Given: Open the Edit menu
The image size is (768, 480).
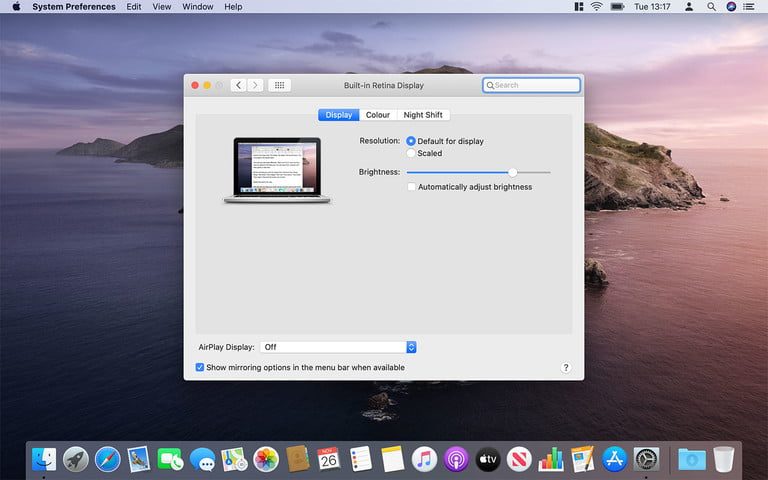Looking at the screenshot, I should [x=134, y=6].
